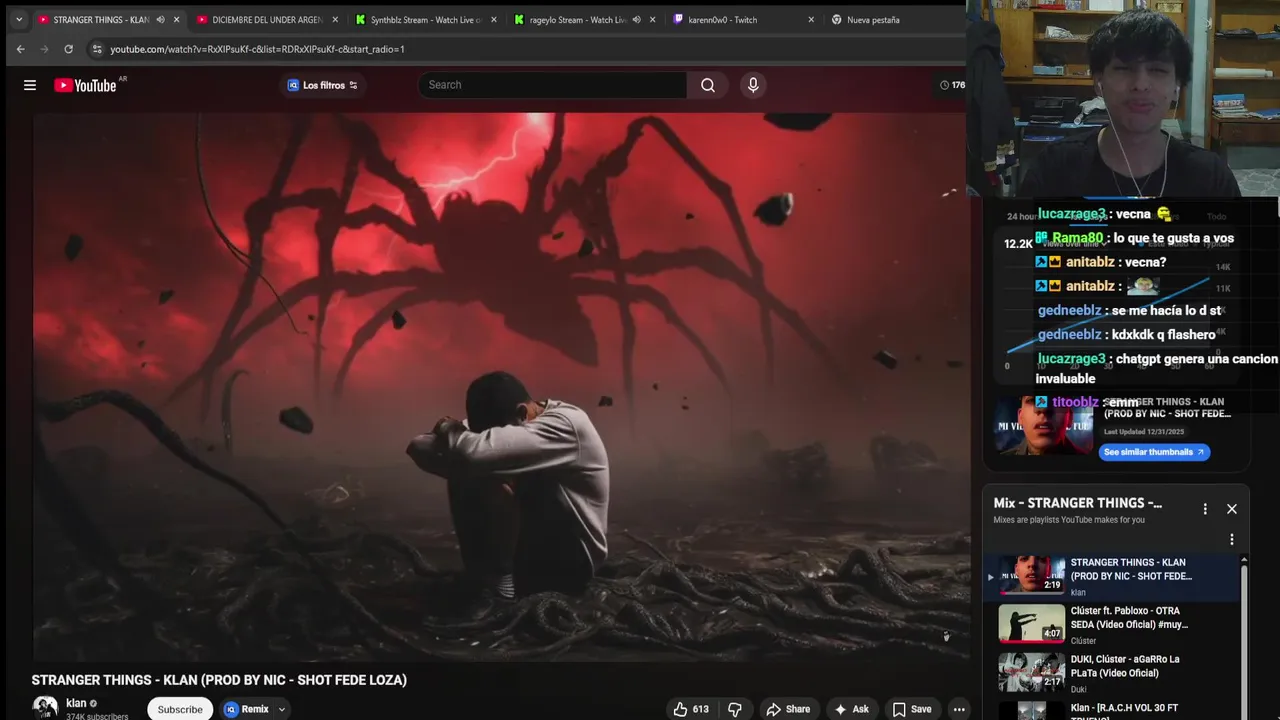Expand the Remix dropdown arrow
Image resolution: width=1280 pixels, height=720 pixels.
coord(282,709)
